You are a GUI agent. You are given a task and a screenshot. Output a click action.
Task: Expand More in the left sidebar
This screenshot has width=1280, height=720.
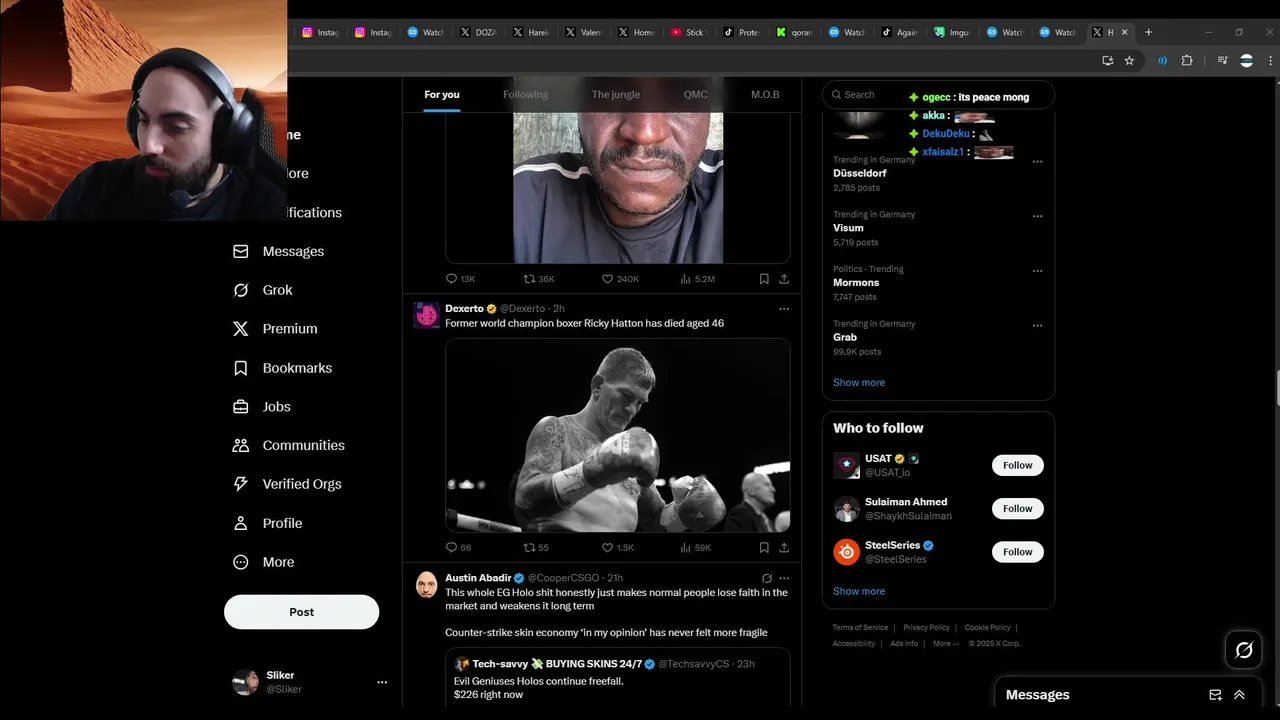point(263,562)
